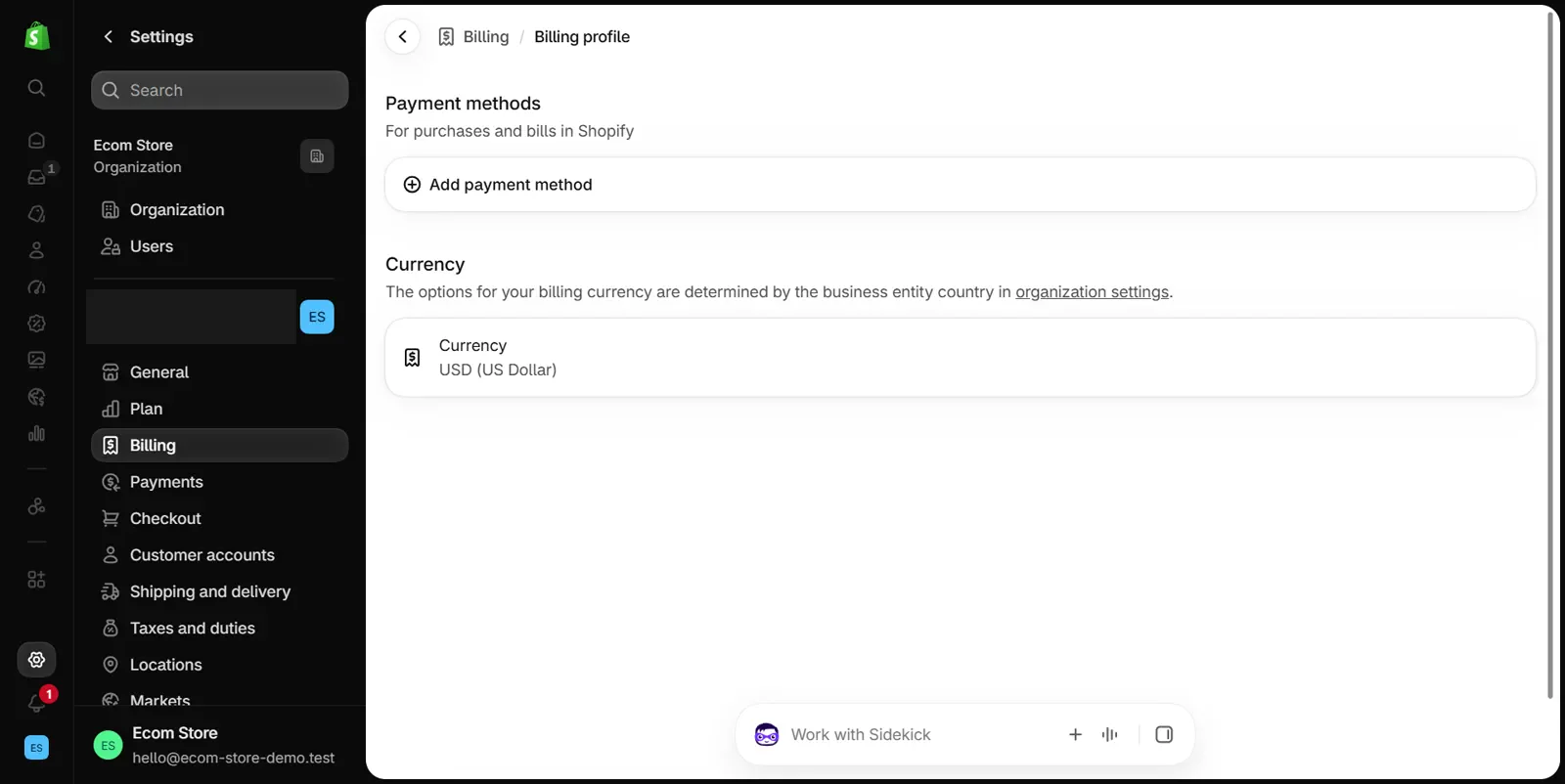Open the Markets globe icon in rail
Image resolution: width=1565 pixels, height=784 pixels.
coord(36,397)
